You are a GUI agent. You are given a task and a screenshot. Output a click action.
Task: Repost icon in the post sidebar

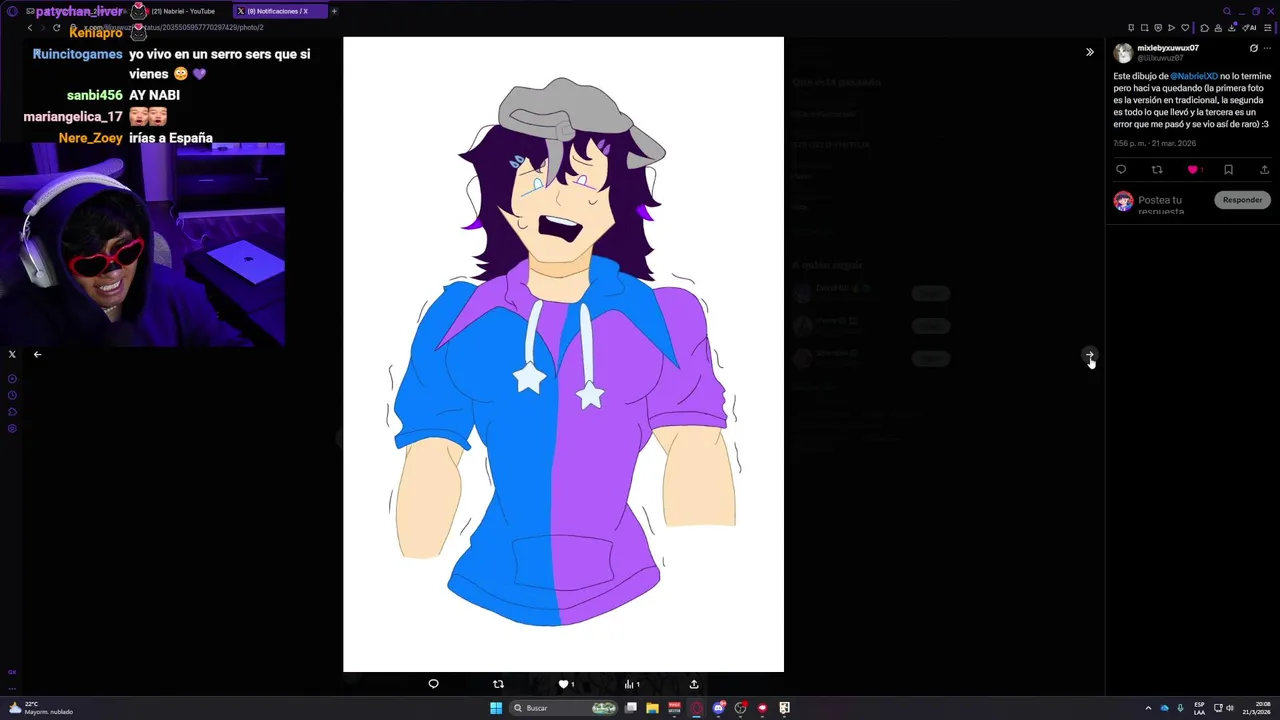(1157, 170)
